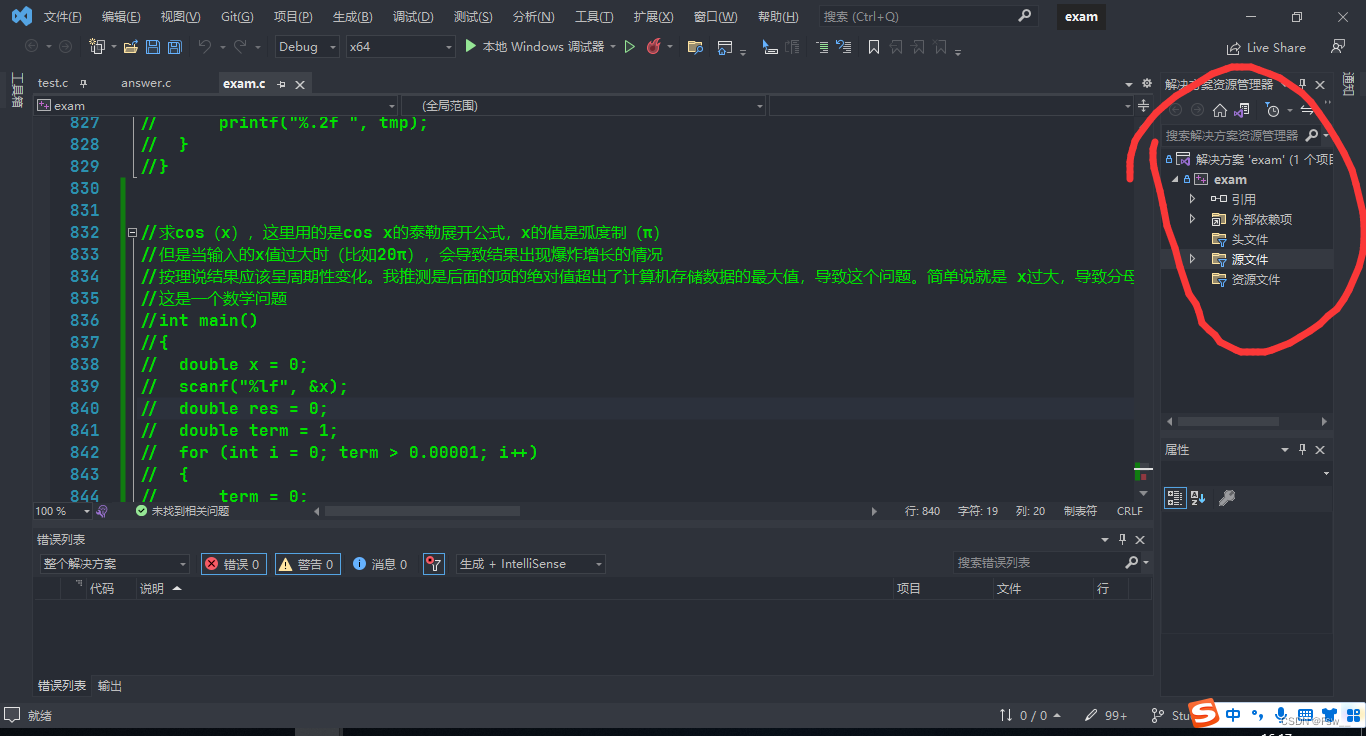Sort by the 说明 column header
This screenshot has width=1366, height=736.
[152, 589]
